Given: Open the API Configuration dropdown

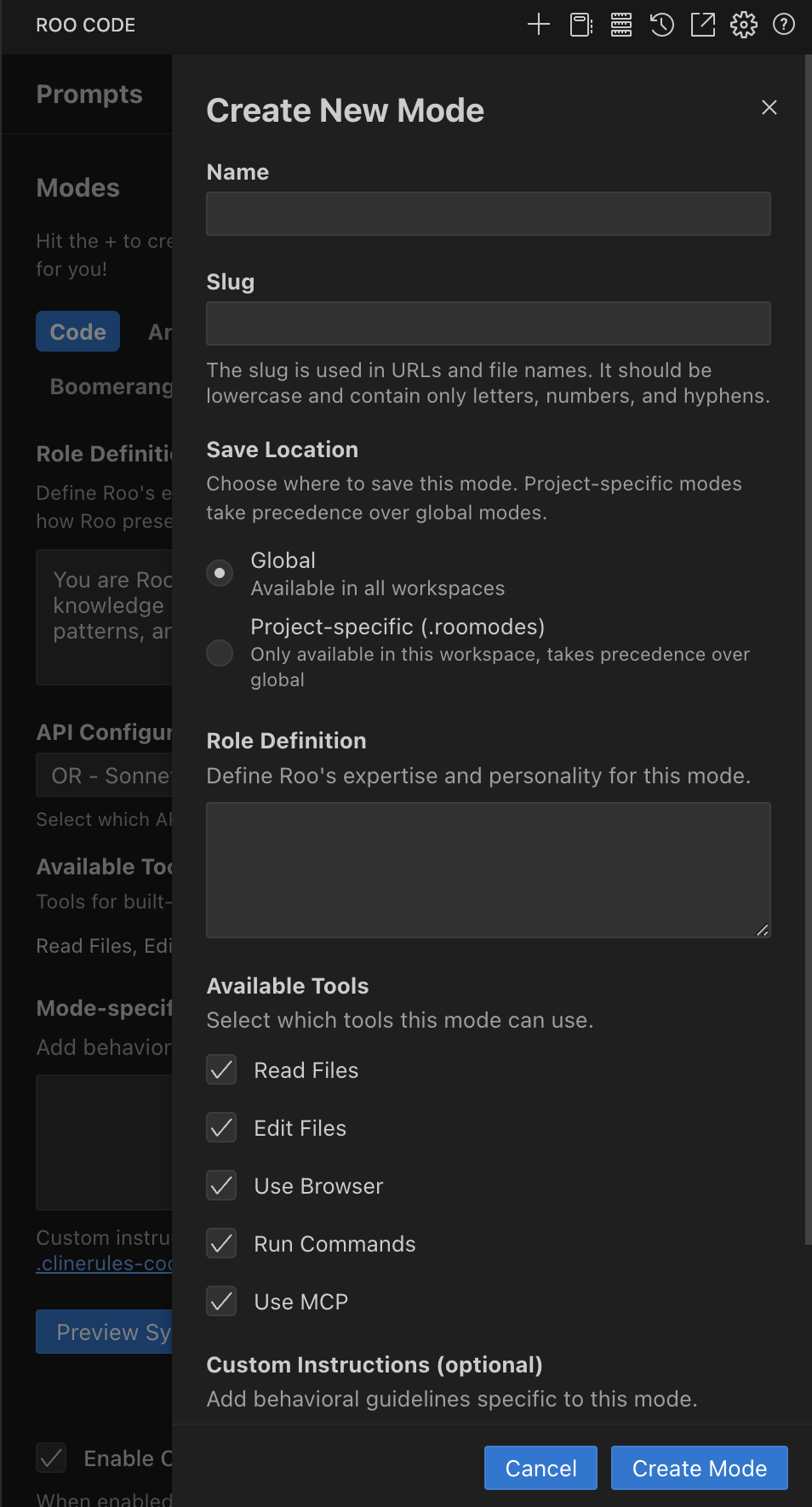Looking at the screenshot, I should click(104, 775).
